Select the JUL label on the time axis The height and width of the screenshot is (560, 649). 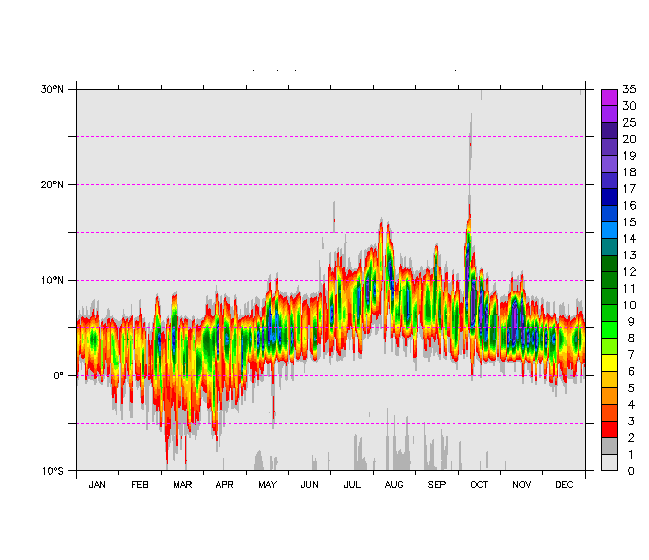click(352, 485)
